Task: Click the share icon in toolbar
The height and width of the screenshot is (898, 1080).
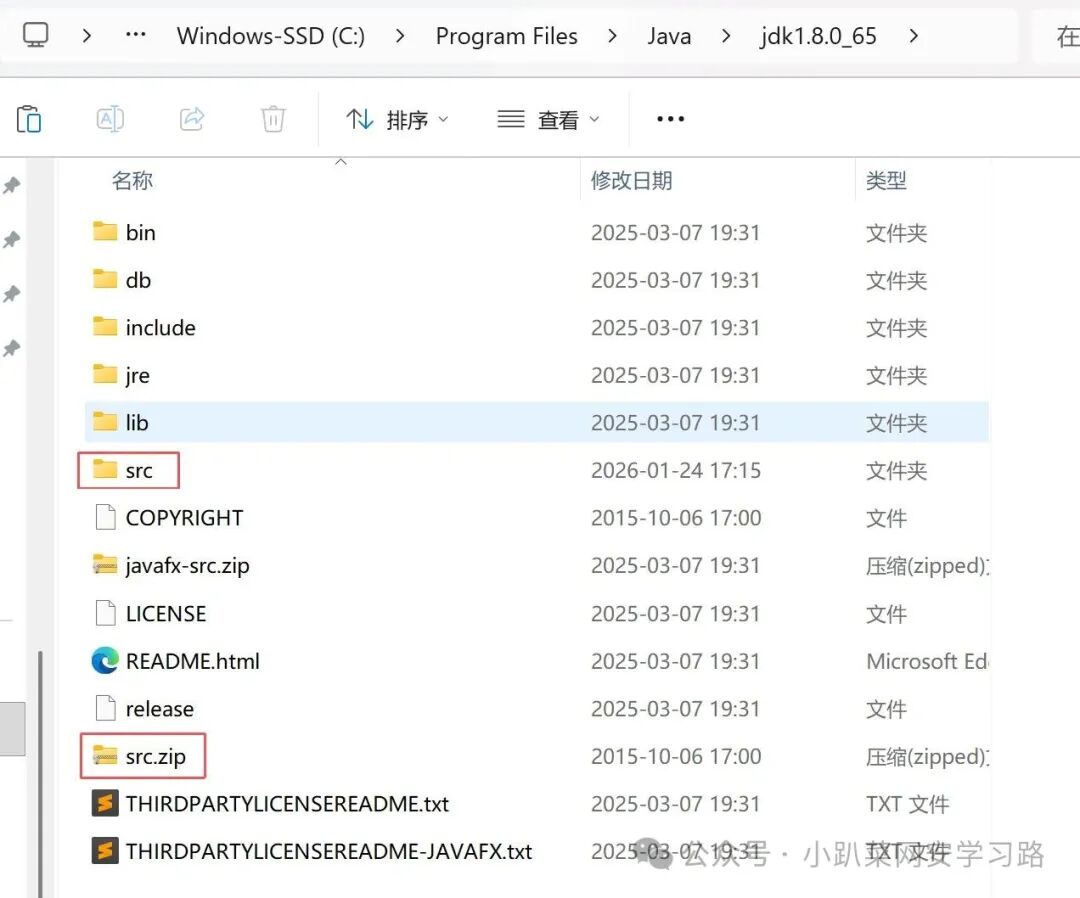Action: click(192, 119)
